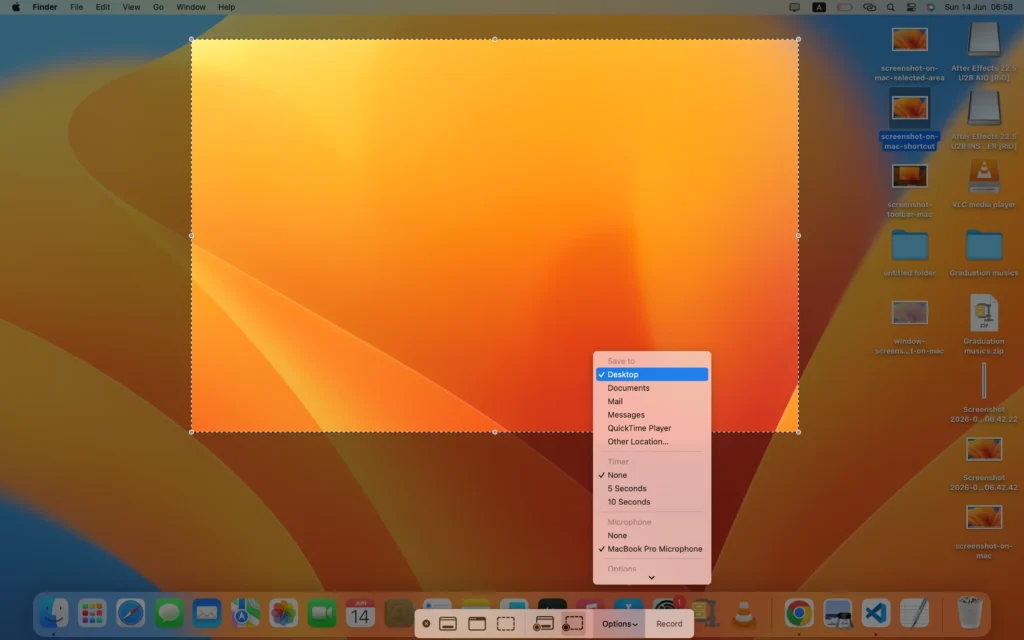
Task: Set Timer to 10 Seconds
Action: [x=652, y=502]
